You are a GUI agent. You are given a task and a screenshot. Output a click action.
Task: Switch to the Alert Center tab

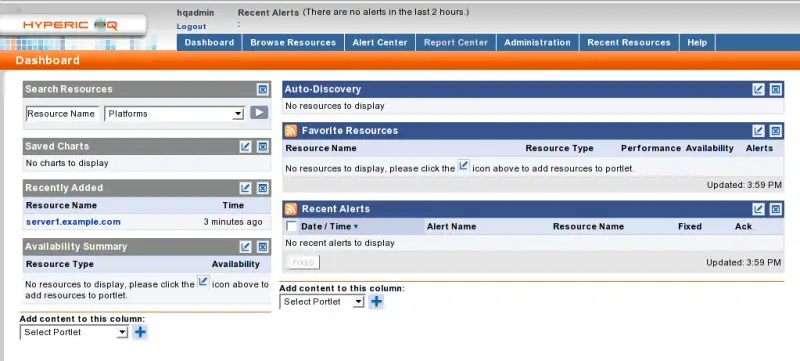pos(380,43)
